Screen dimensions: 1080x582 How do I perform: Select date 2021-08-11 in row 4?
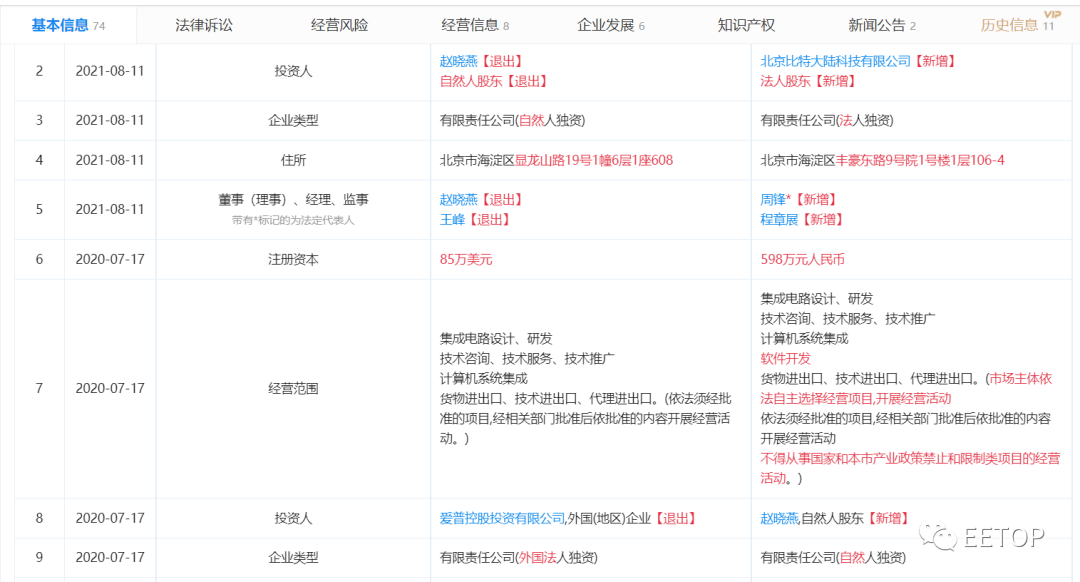pyautogui.click(x=110, y=160)
